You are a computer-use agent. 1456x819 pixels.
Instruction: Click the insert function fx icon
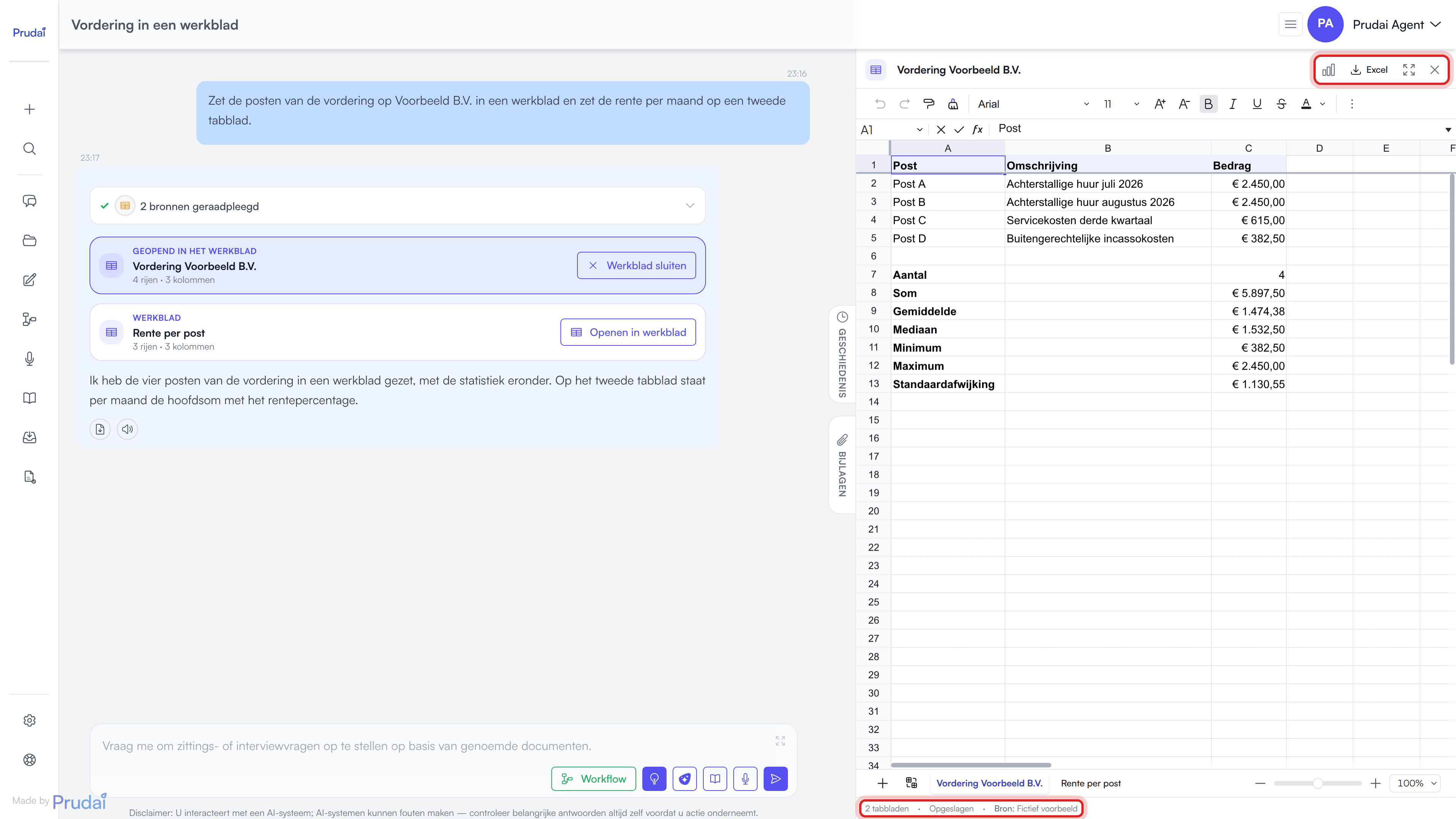pos(977,130)
